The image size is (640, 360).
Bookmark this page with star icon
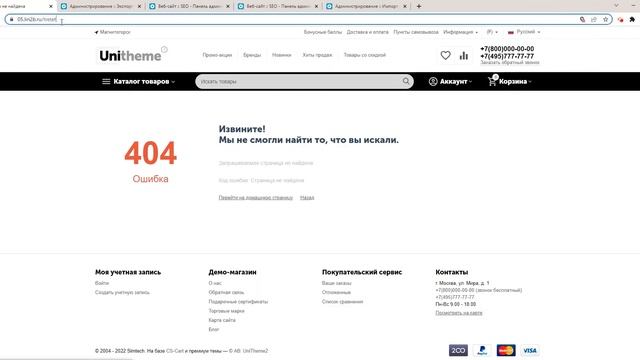click(605, 19)
